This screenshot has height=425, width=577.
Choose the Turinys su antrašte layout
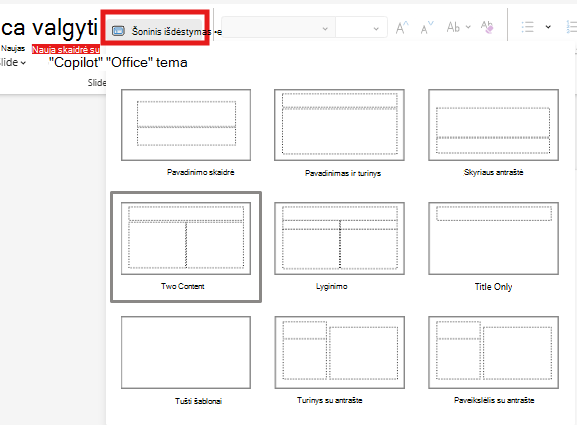(339, 353)
